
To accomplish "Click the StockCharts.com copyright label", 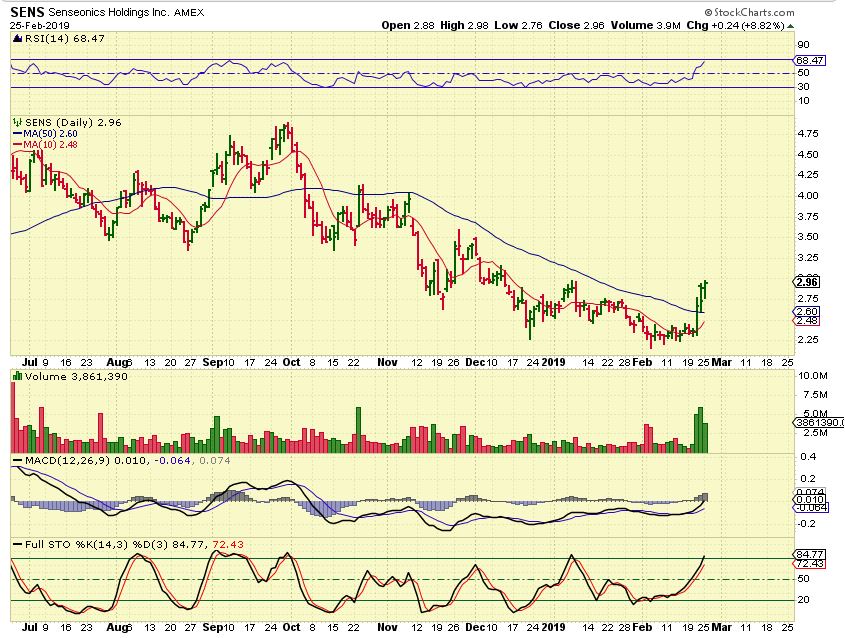I will pos(749,12).
